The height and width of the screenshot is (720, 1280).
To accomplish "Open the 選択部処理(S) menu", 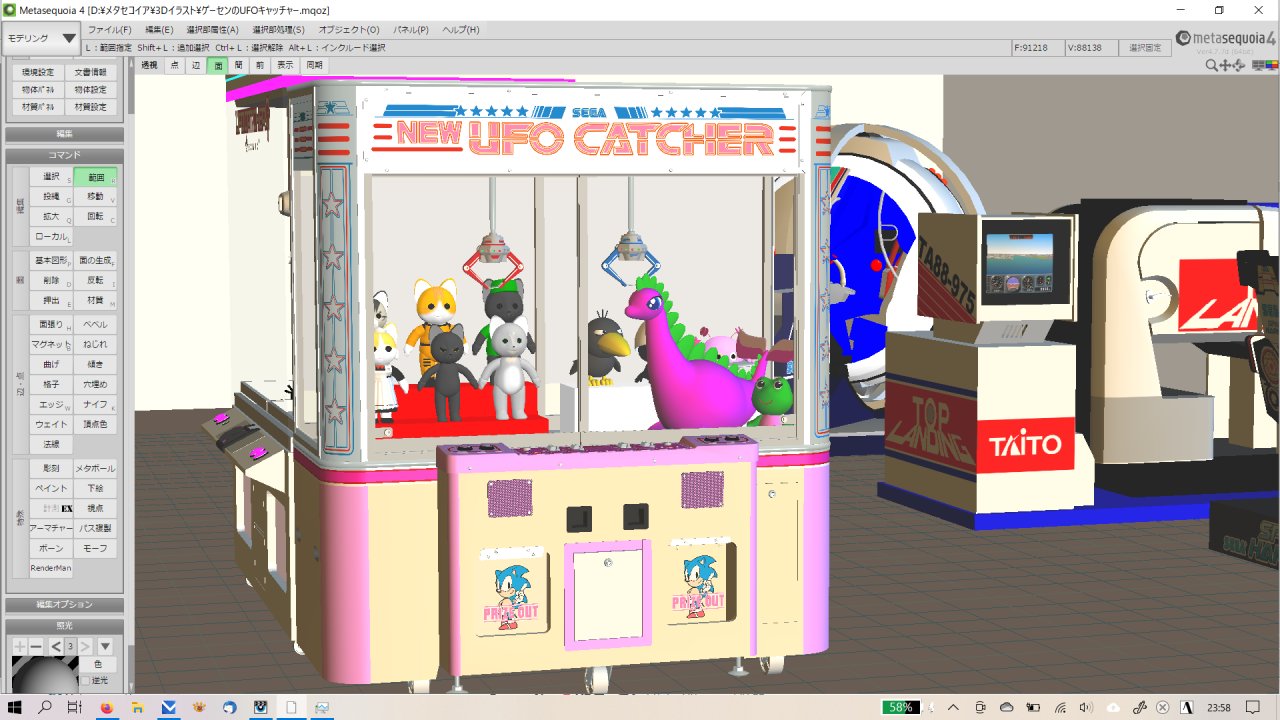I will 278,30.
